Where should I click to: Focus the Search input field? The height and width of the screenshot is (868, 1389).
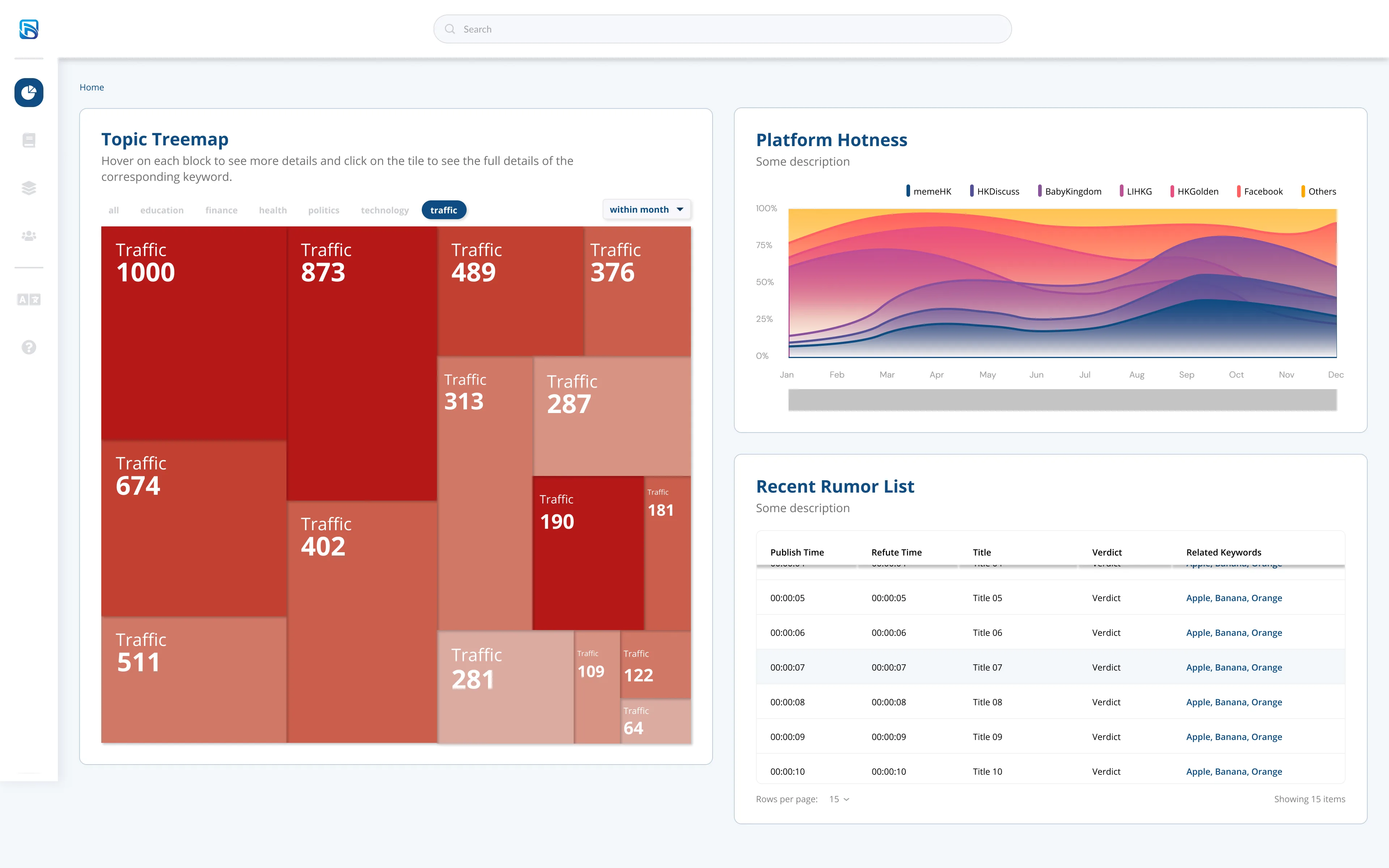[722, 29]
